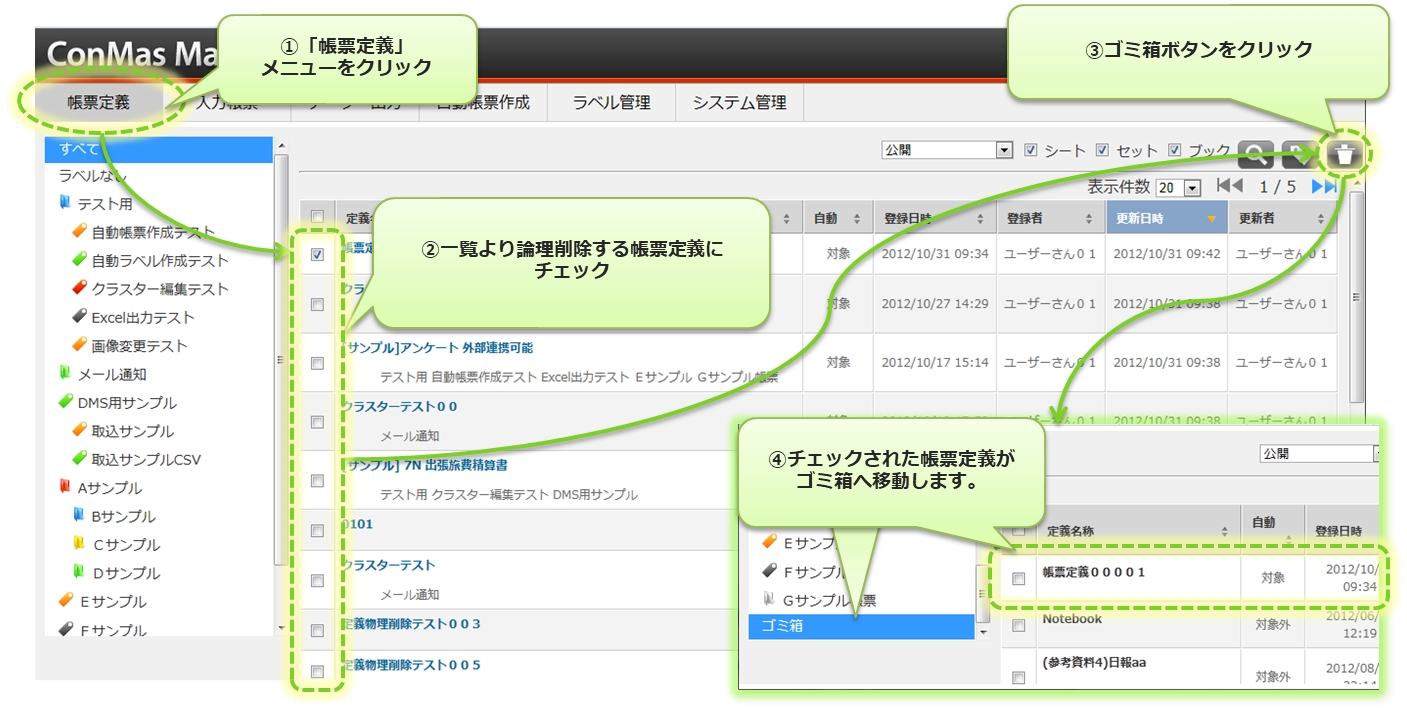Select the red クラスター編集テスト label
The height and width of the screenshot is (711, 1407).
click(159, 289)
